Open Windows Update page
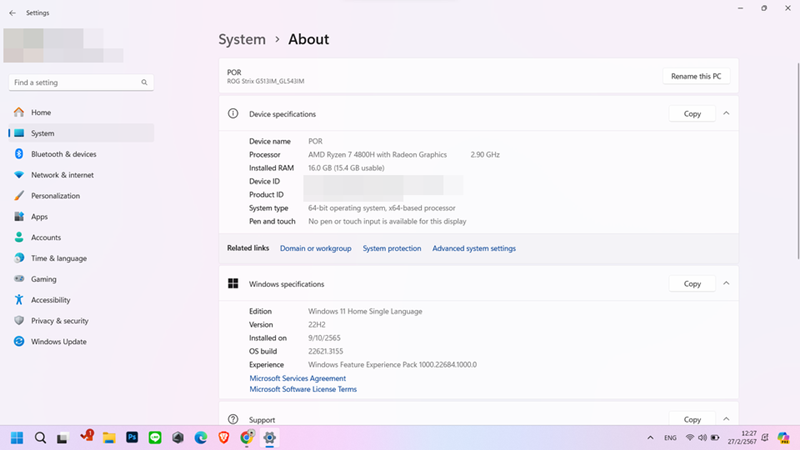Screen dimensions: 800x450 click(58, 342)
